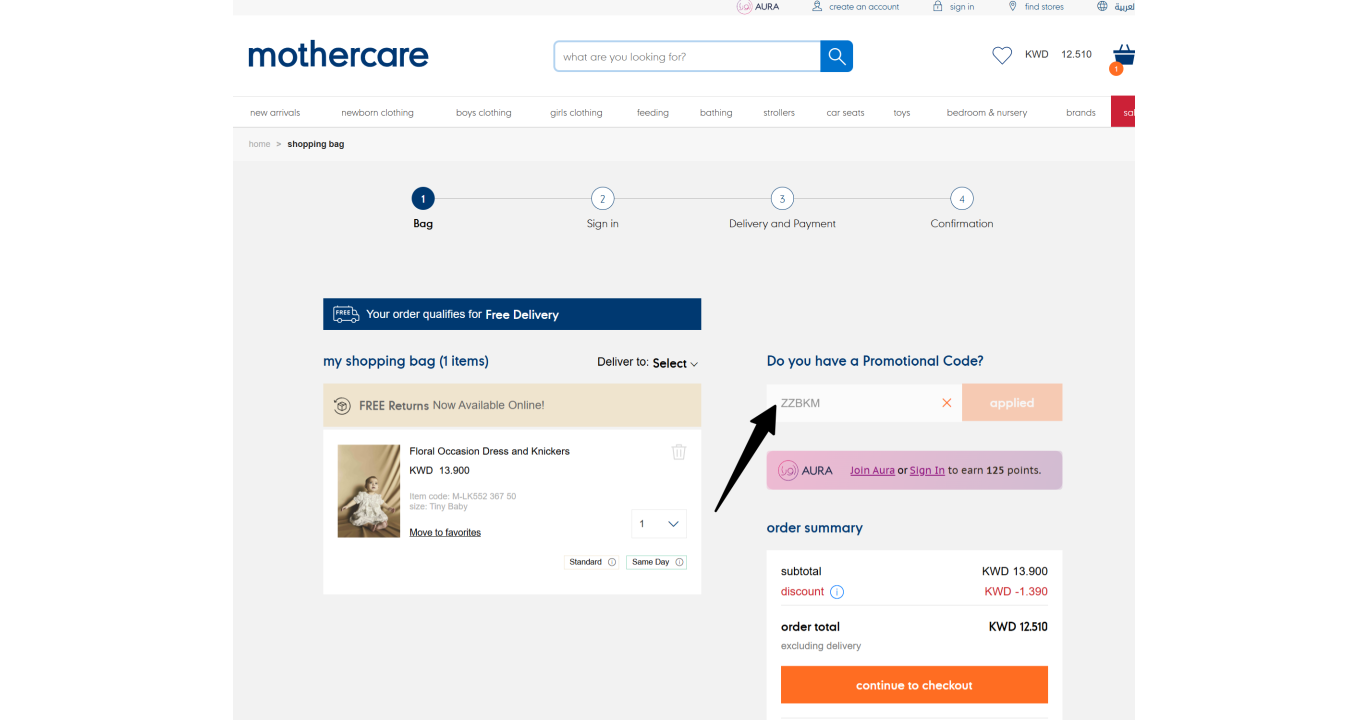Screen dimensions: 1368x720
Task: Click the discount info icon
Action: point(837,592)
